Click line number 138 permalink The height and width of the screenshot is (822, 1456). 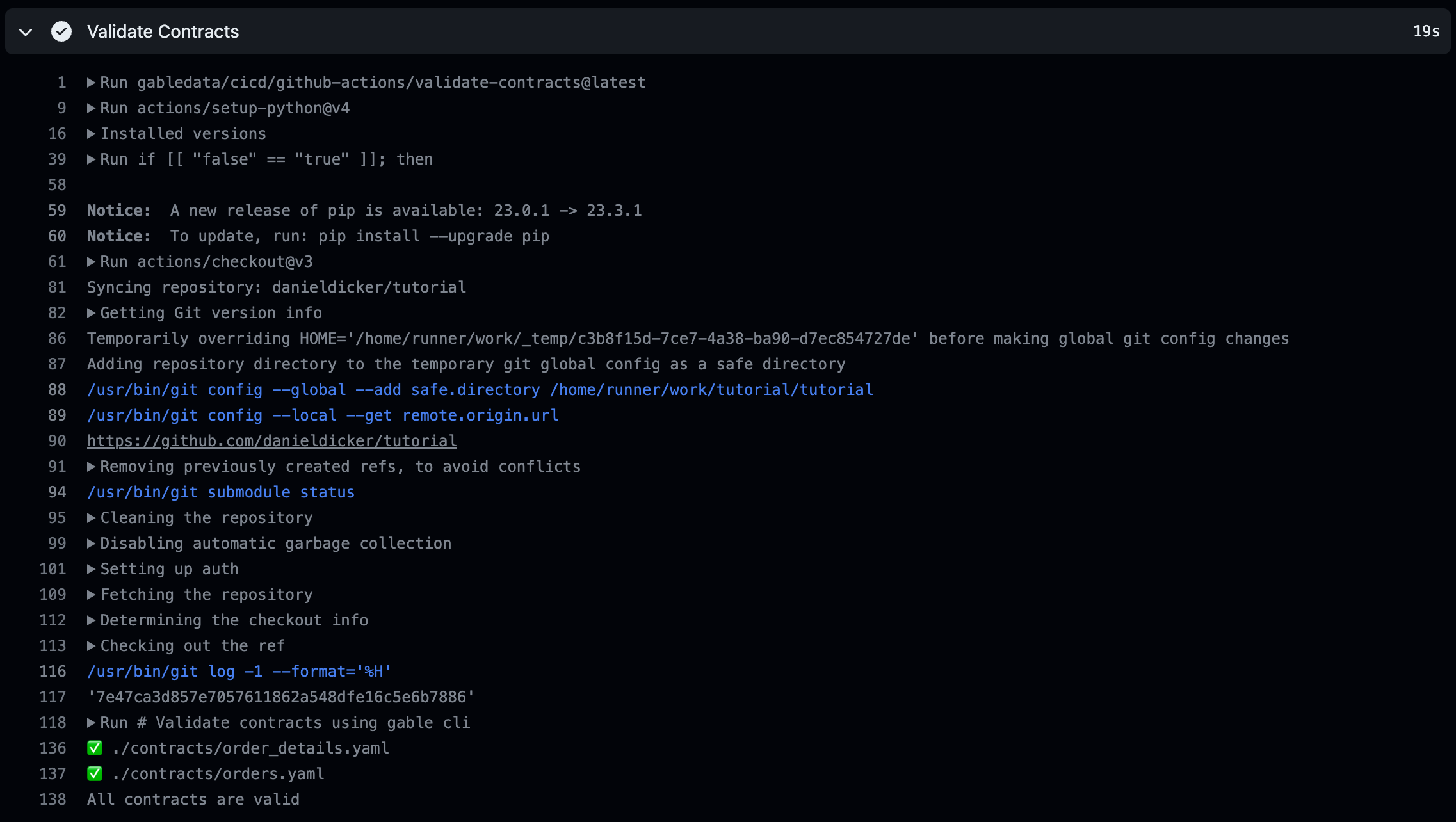click(x=53, y=800)
